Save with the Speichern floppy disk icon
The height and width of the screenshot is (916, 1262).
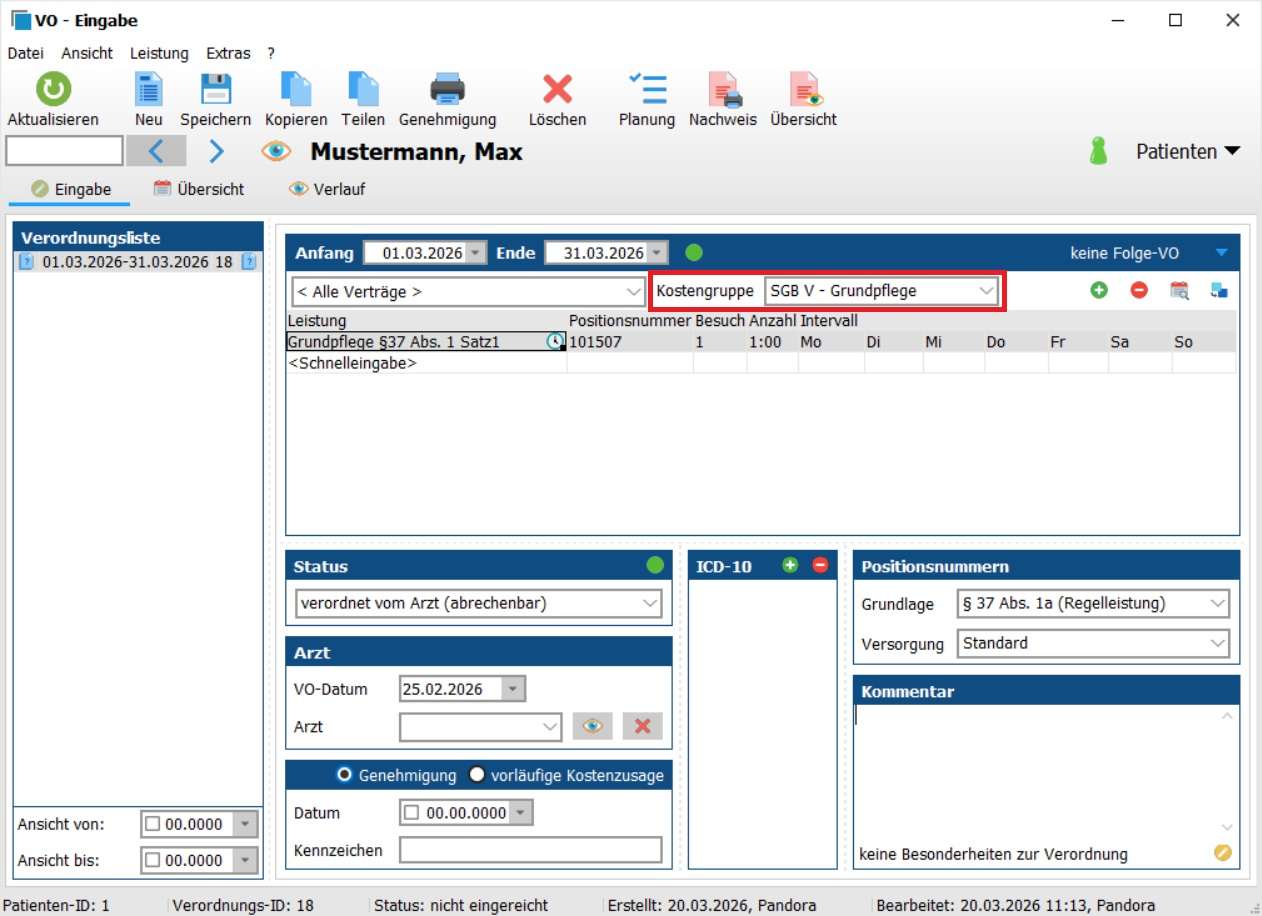(215, 90)
